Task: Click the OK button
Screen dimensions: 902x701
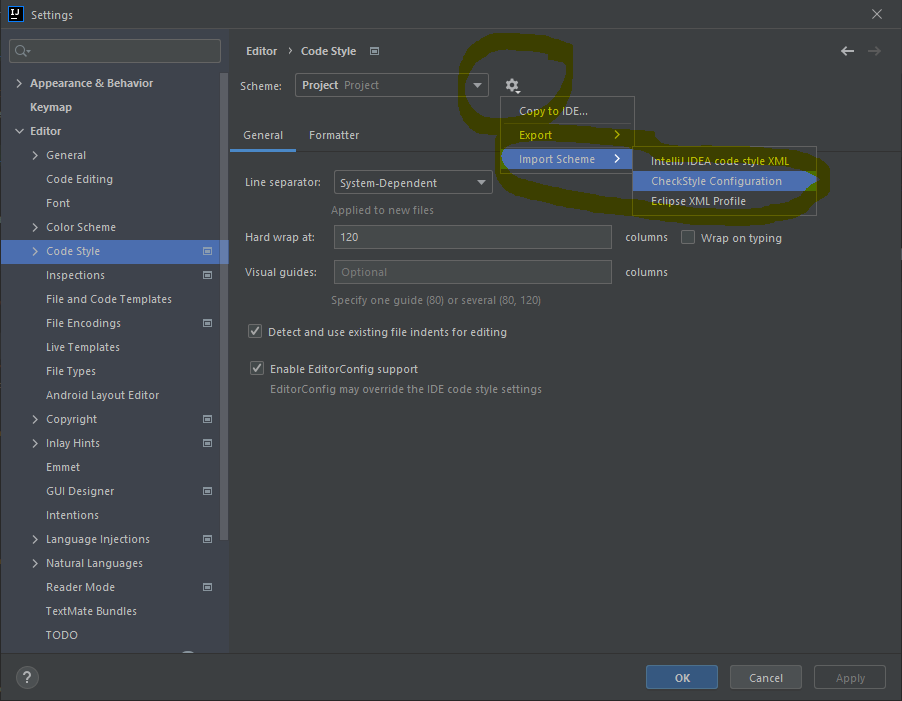Action: pos(682,677)
